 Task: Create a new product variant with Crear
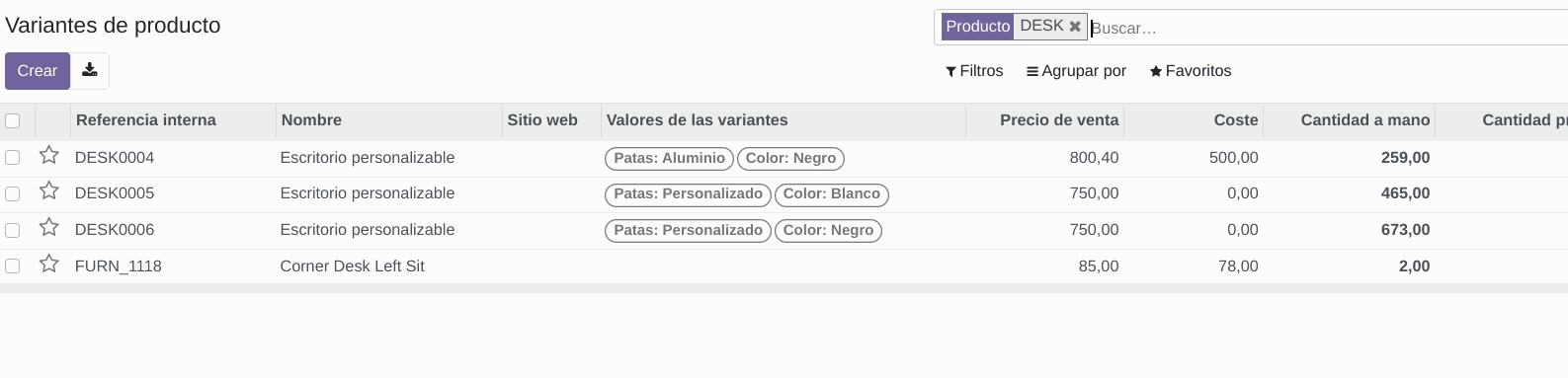click(38, 71)
